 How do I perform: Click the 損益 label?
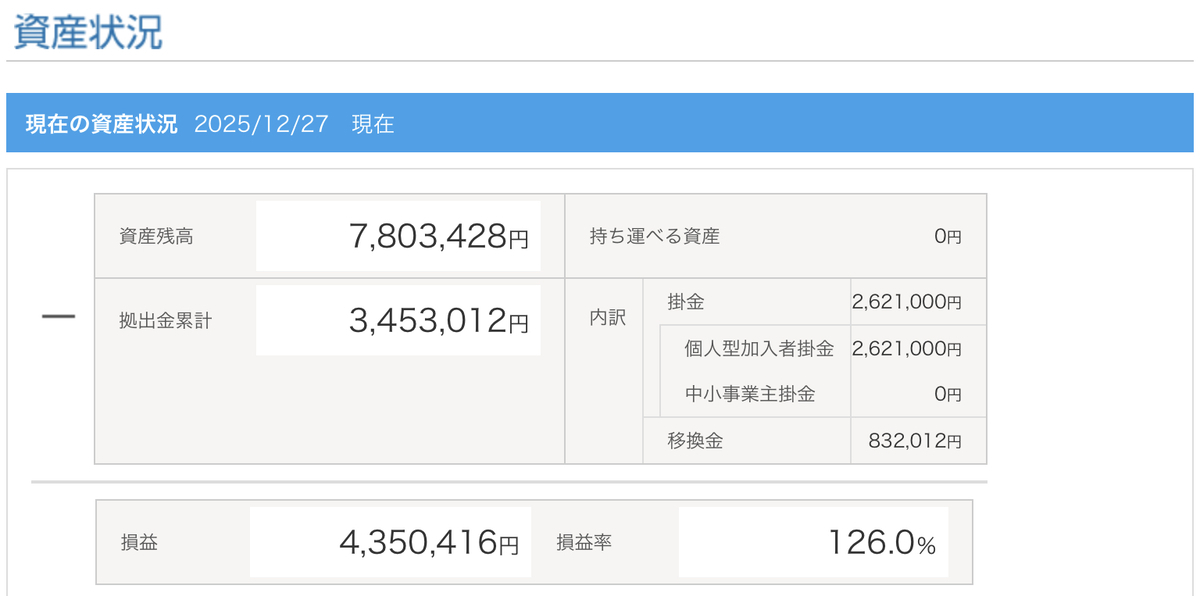(x=138, y=543)
